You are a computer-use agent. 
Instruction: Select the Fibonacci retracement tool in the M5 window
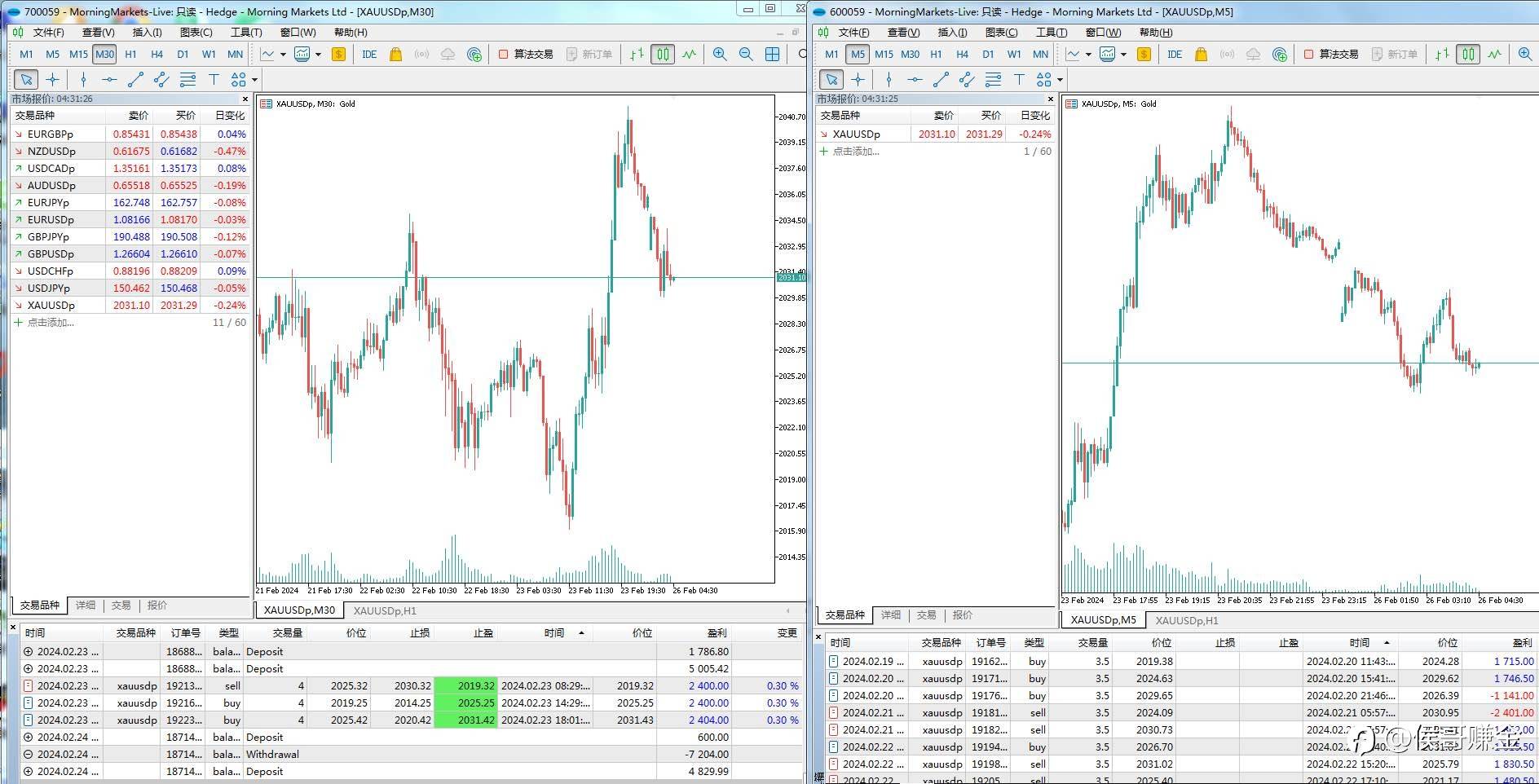coord(993,79)
